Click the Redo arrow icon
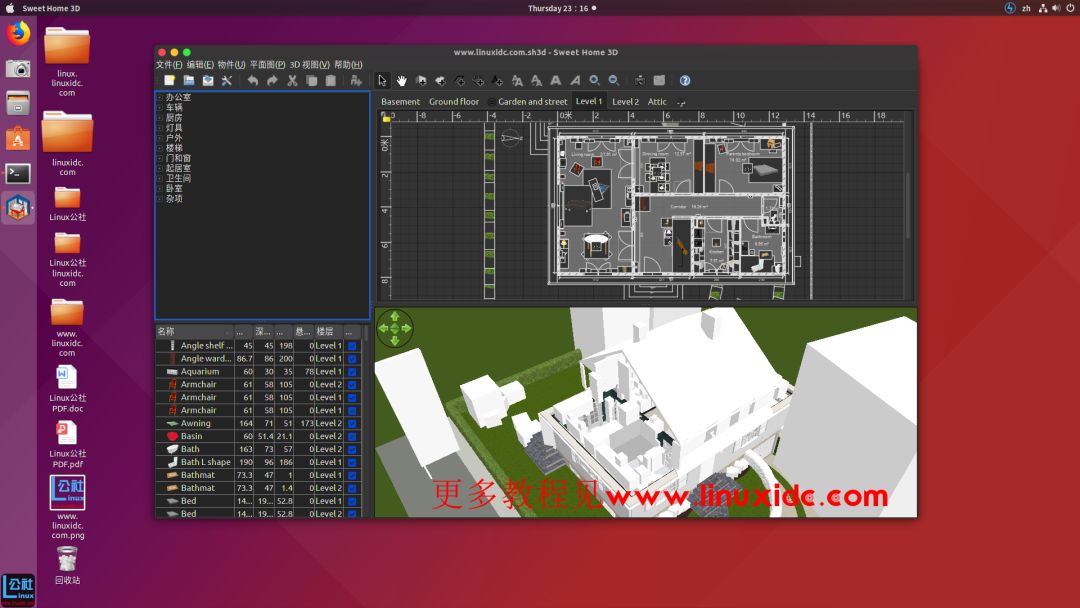 click(x=272, y=81)
